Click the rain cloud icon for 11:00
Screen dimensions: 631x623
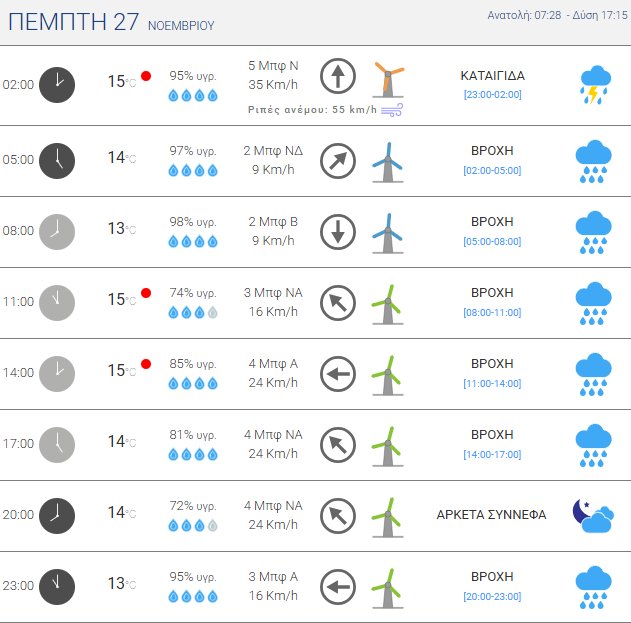[x=593, y=302]
